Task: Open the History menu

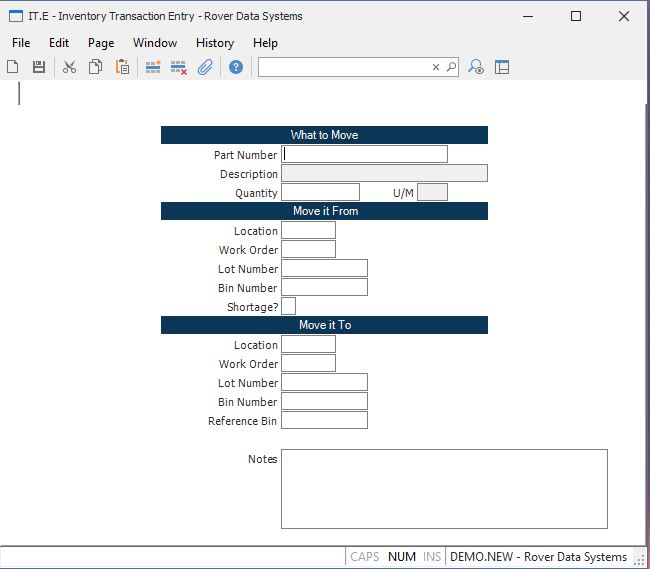Action: tap(214, 43)
